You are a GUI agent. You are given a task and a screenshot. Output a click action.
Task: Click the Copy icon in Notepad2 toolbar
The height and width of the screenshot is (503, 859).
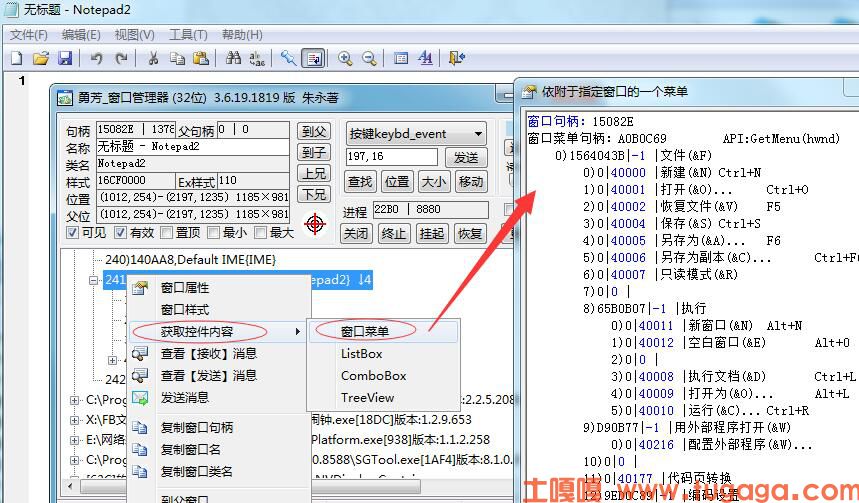click(177, 58)
